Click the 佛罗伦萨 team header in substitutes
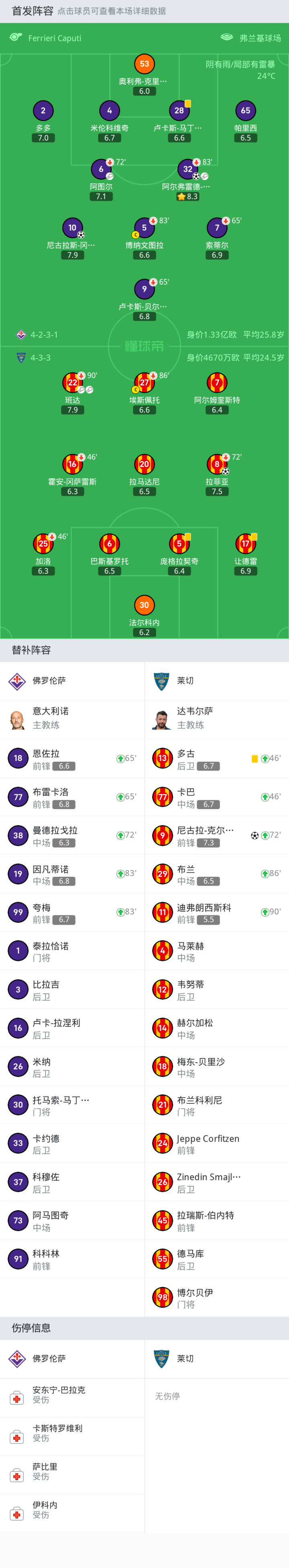Image resolution: width=289 pixels, height=1568 pixels. (x=49, y=681)
